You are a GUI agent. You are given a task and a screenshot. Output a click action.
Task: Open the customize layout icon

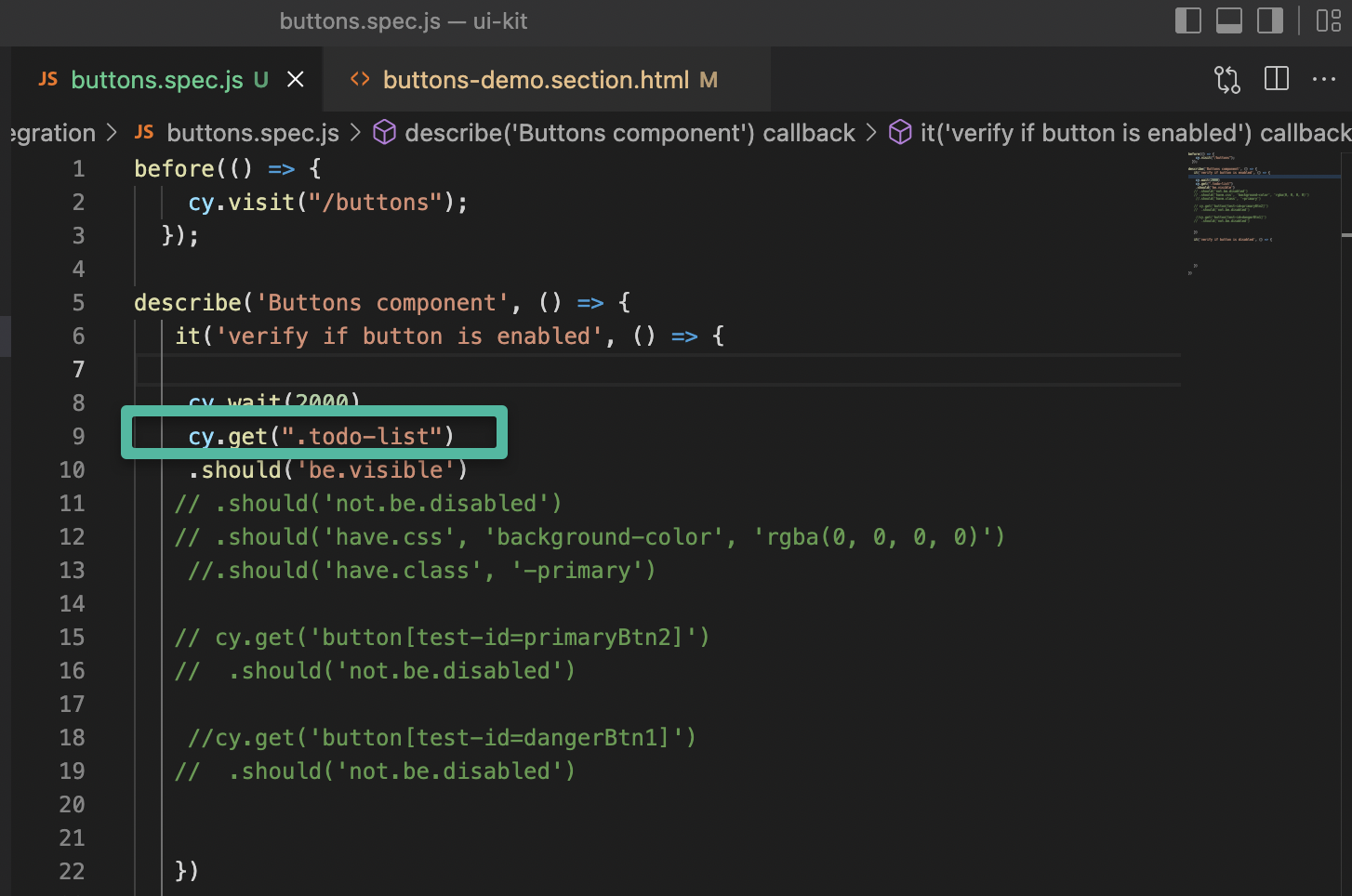click(x=1329, y=20)
